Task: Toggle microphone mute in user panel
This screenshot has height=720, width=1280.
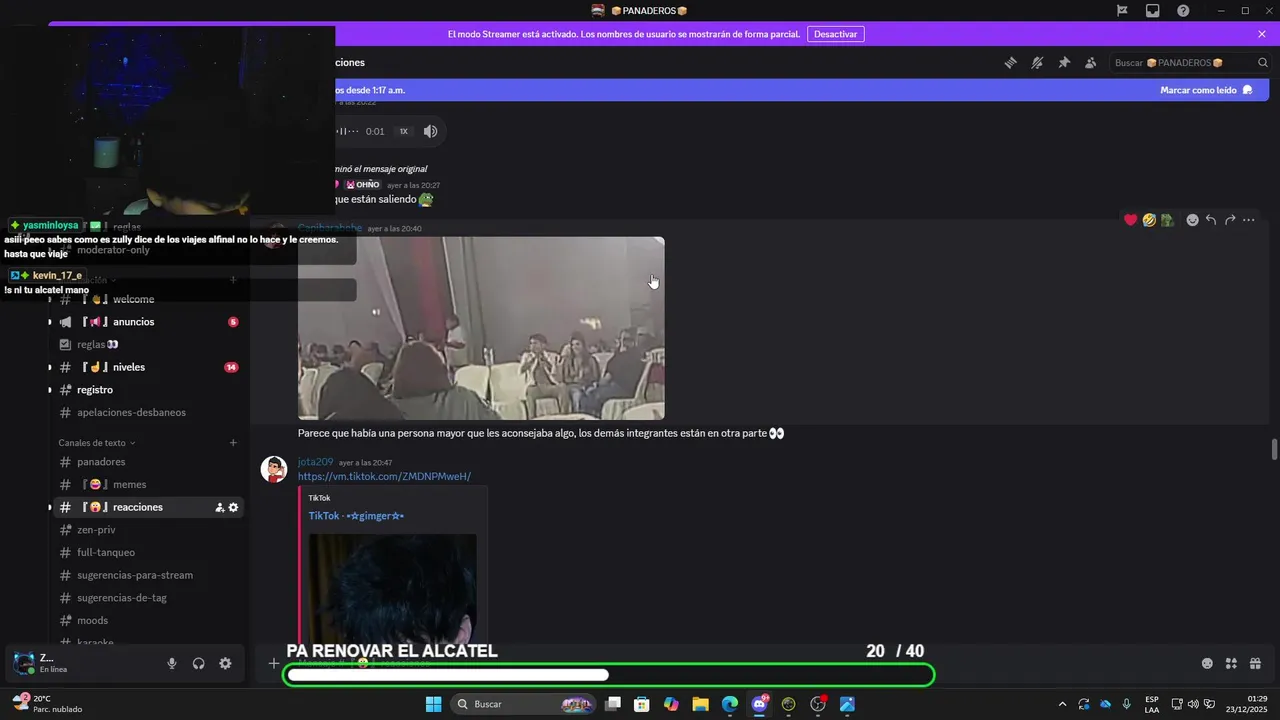Action: coord(172,663)
